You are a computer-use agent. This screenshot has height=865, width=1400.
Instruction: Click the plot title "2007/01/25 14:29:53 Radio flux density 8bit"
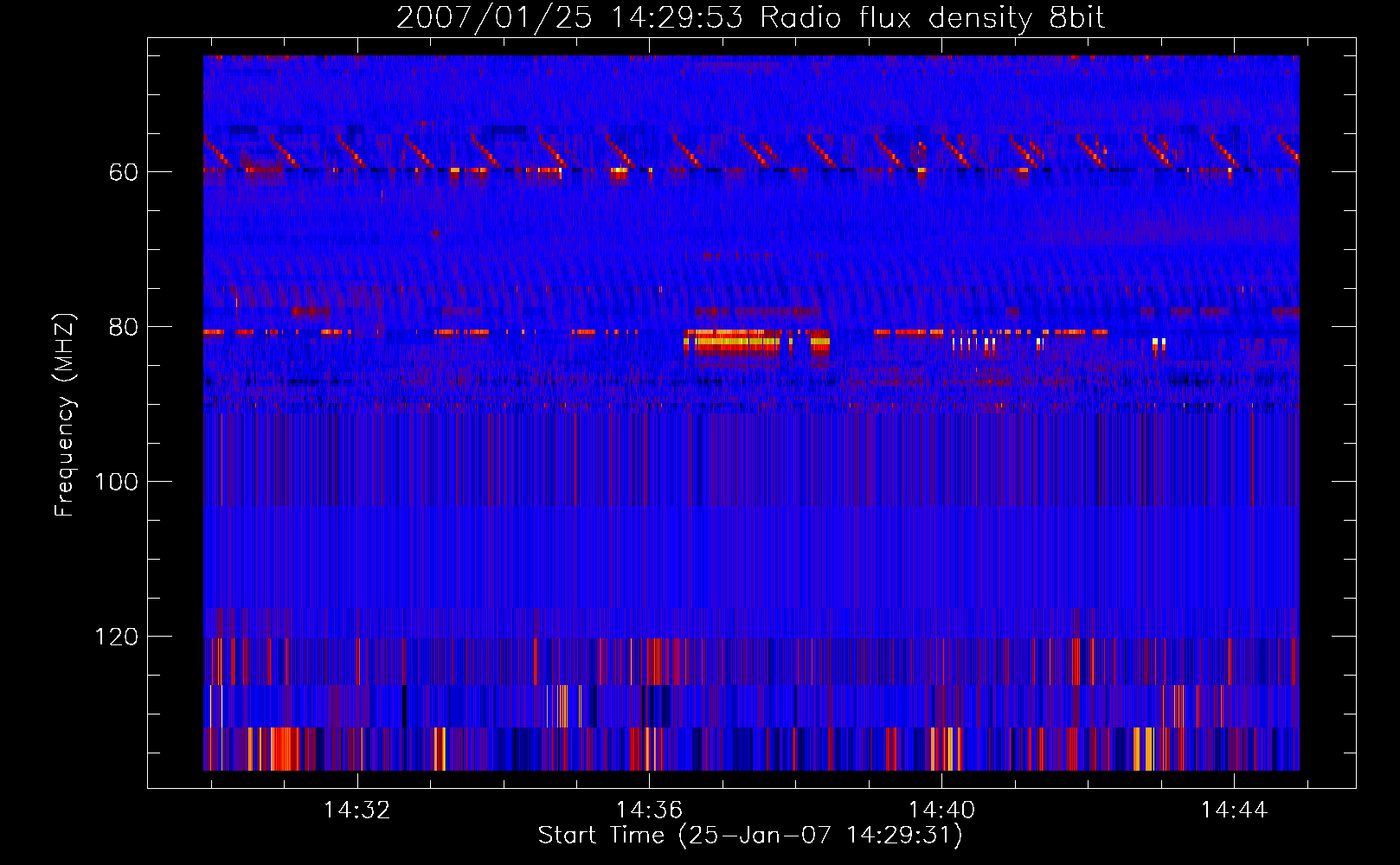[x=750, y=18]
